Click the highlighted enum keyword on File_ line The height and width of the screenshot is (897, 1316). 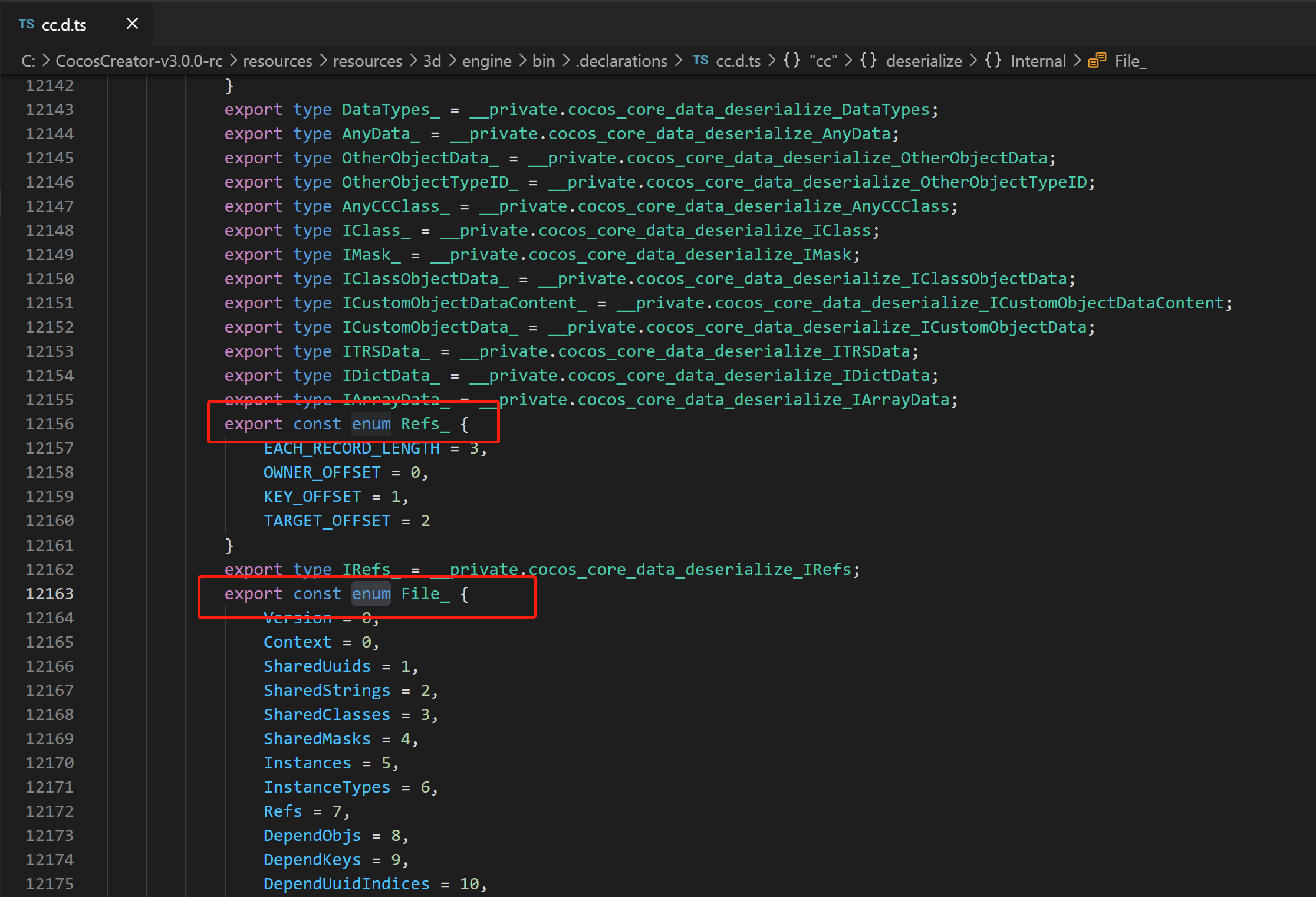click(371, 593)
